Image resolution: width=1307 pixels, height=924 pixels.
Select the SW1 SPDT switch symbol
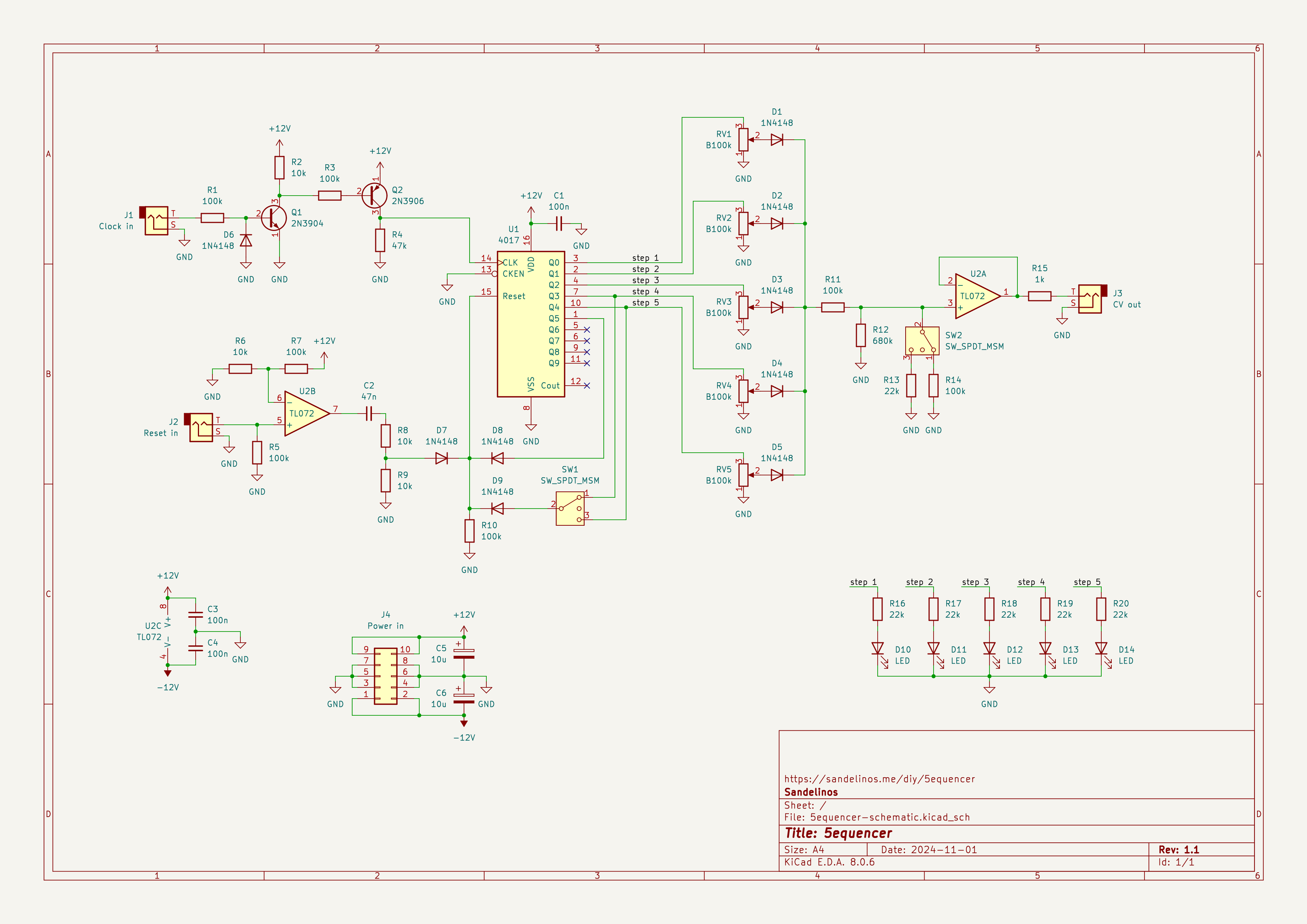coord(570,508)
